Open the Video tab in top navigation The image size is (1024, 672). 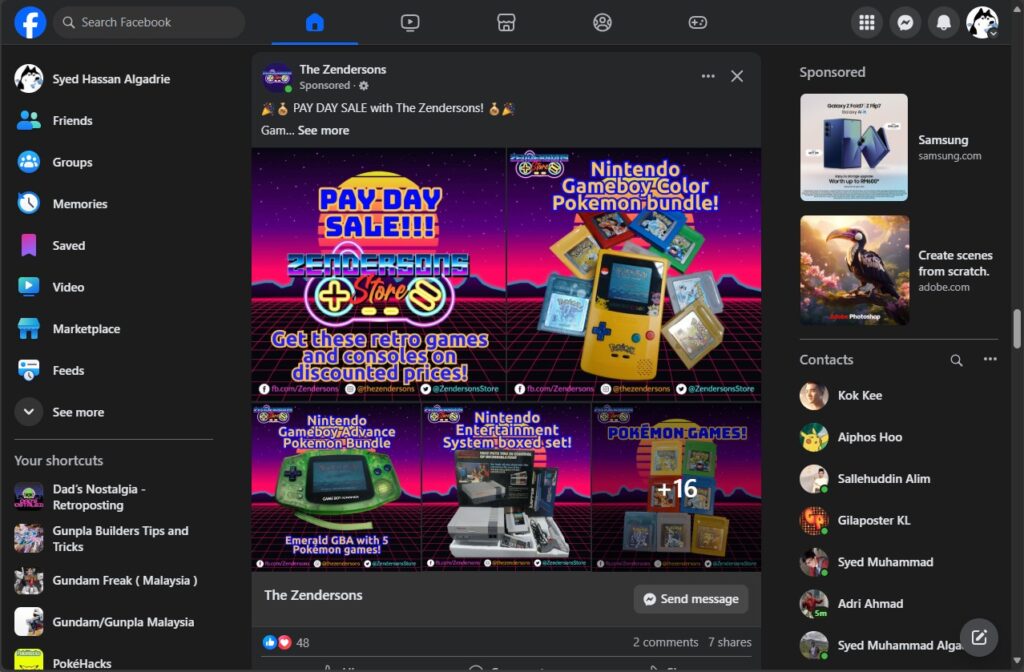(x=410, y=23)
